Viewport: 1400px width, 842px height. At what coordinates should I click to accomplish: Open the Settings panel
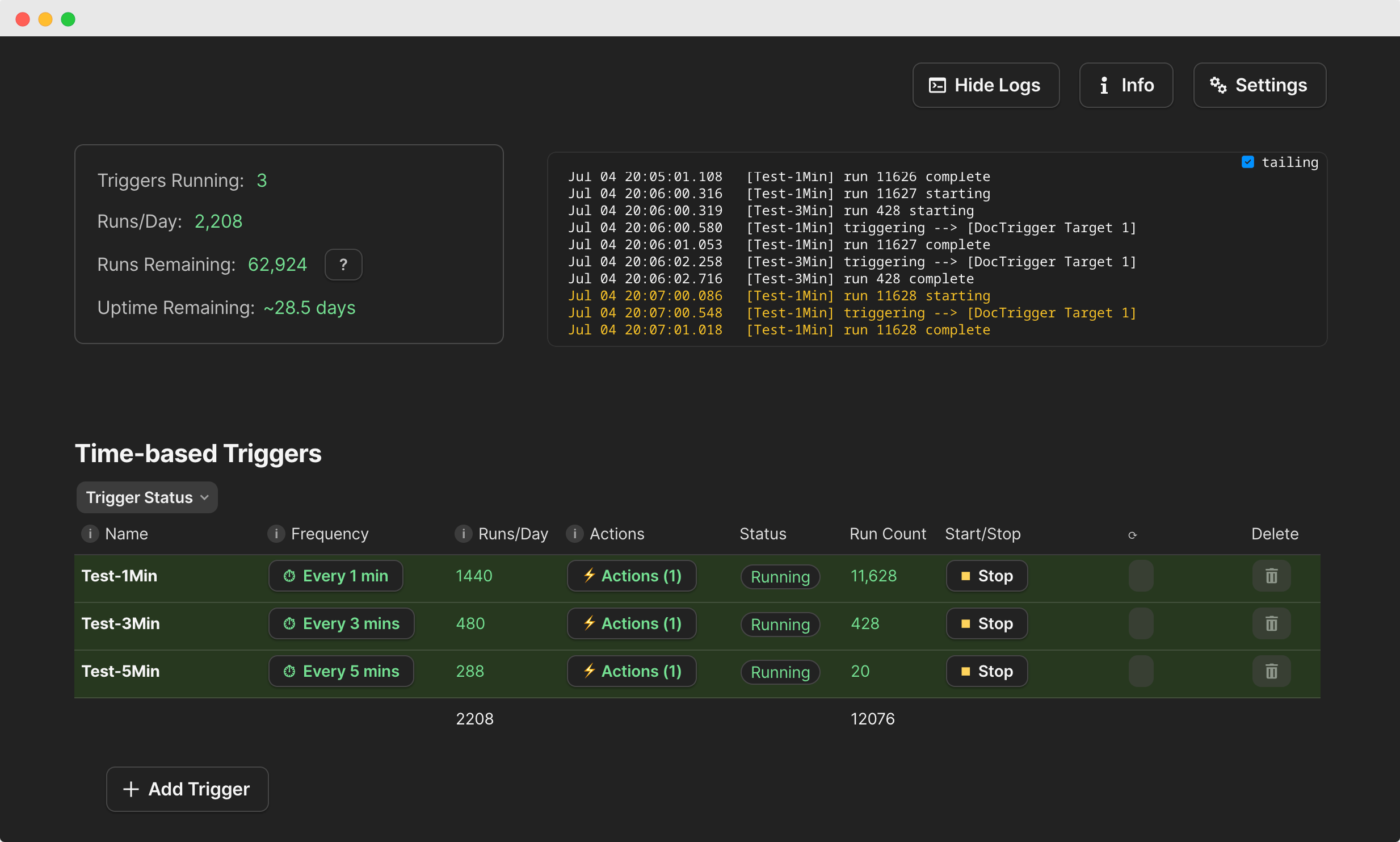[1259, 85]
